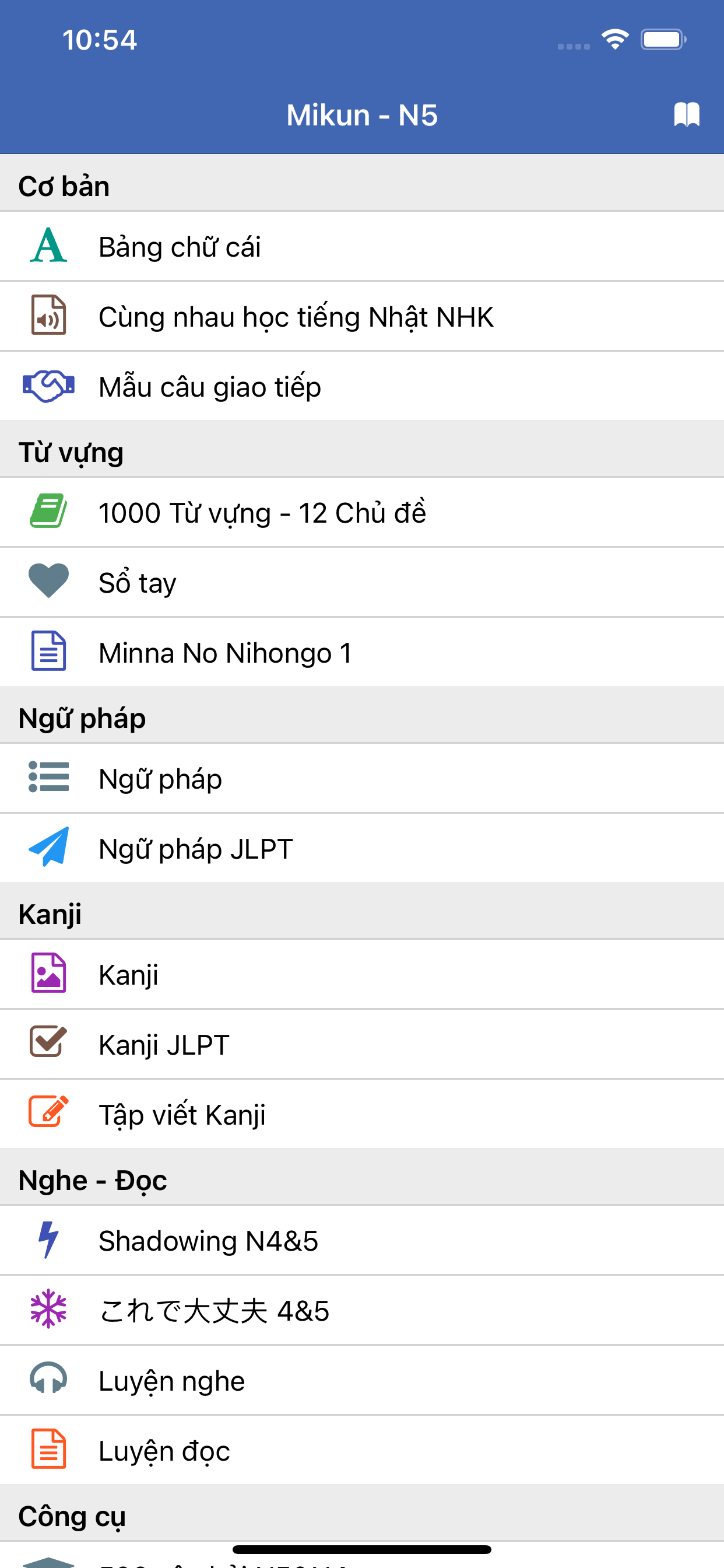Open the bookmarks book icon in top bar
The height and width of the screenshot is (1568, 724).
[686, 114]
